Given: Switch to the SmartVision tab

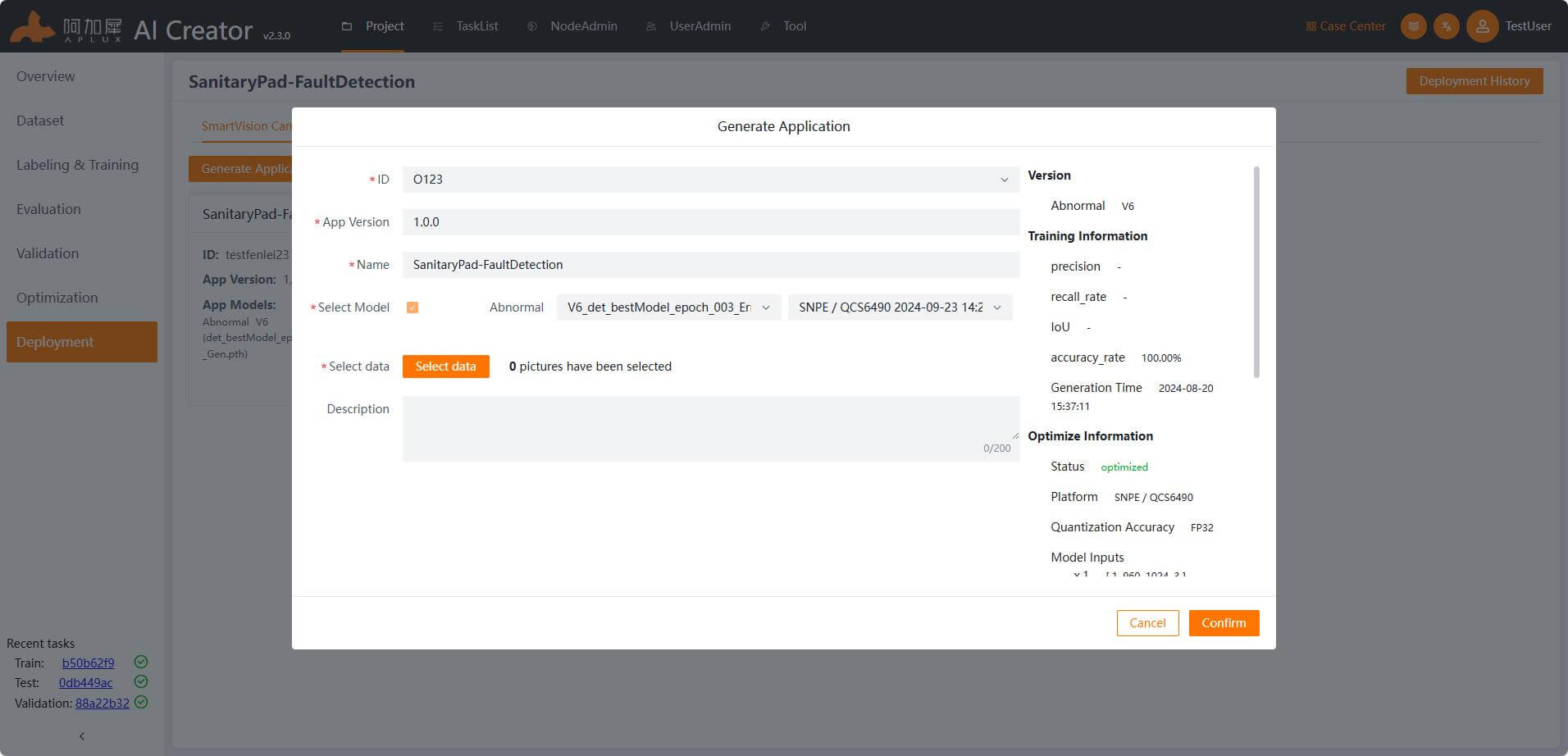Looking at the screenshot, I should pos(246,125).
